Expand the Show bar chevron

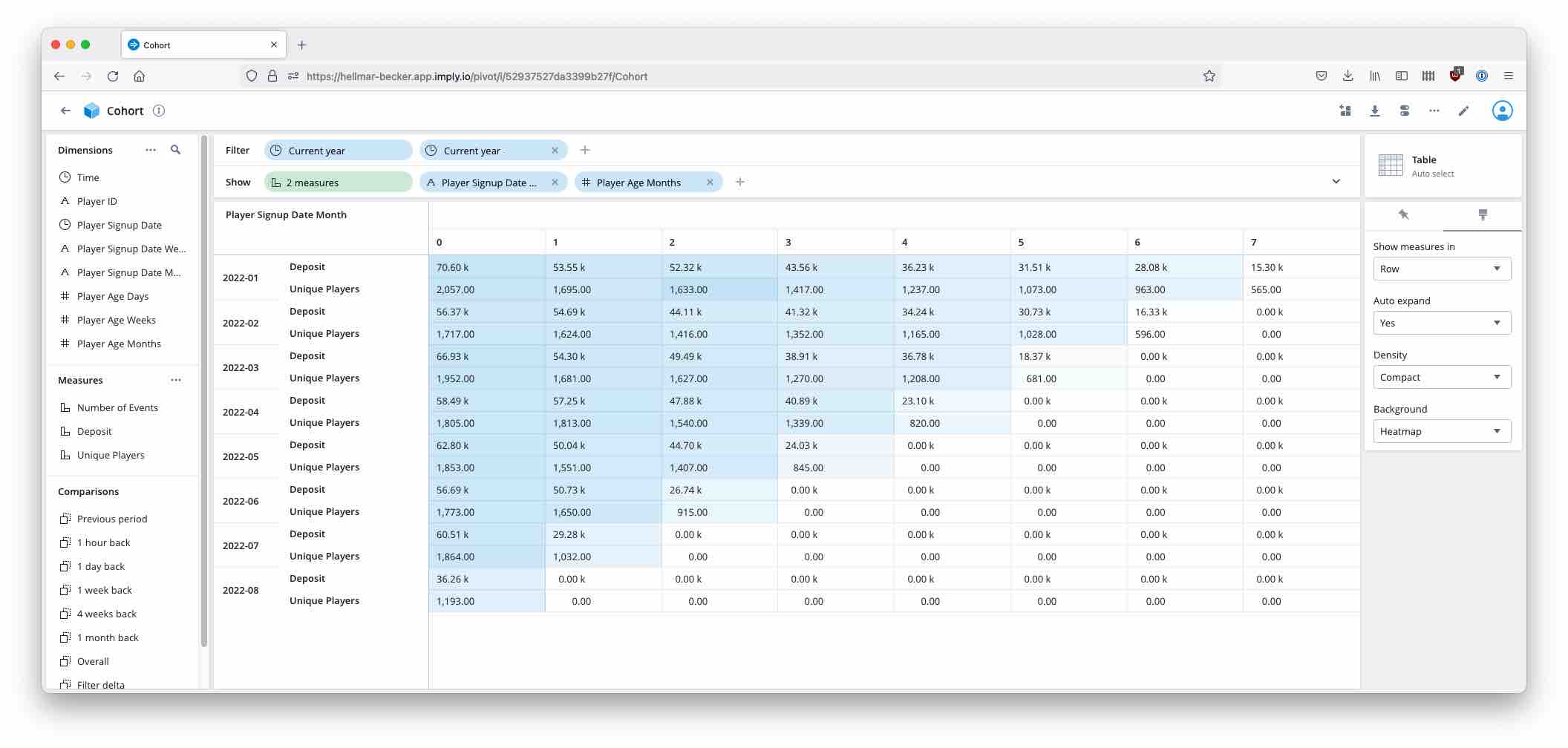tap(1336, 182)
